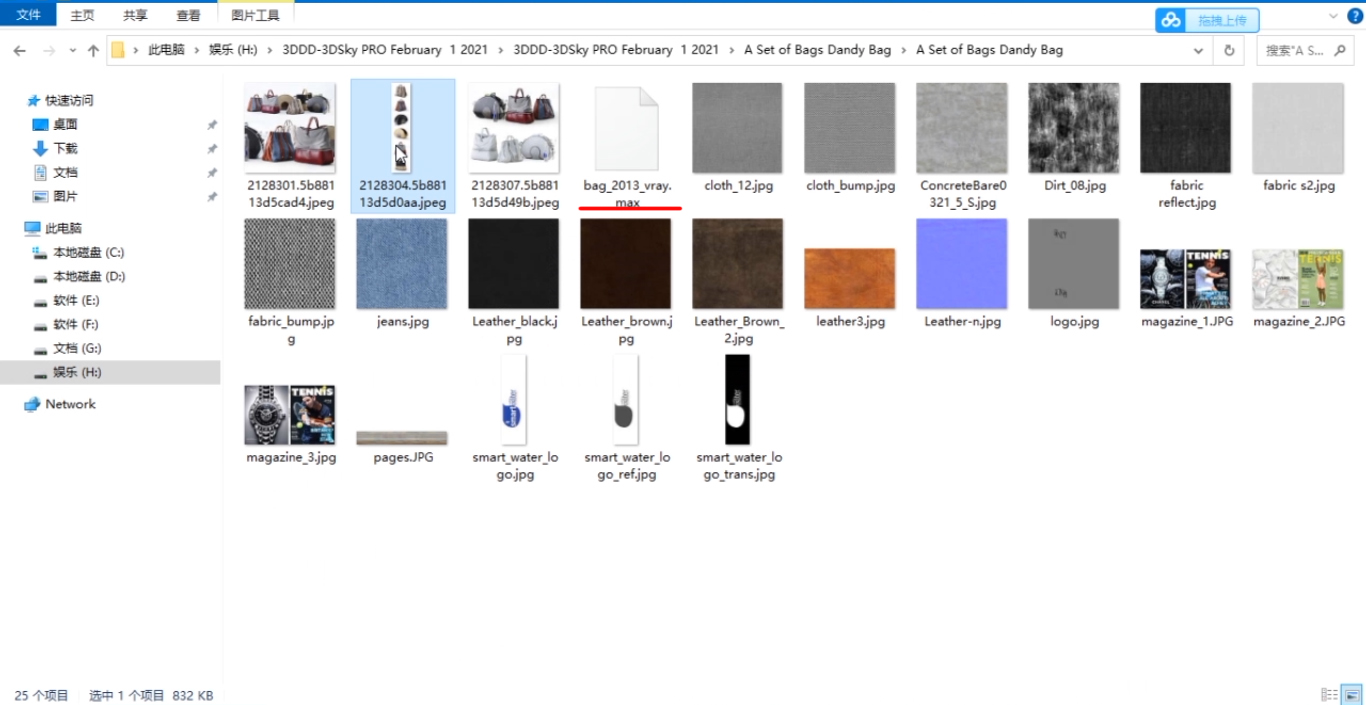Select logo.jpg file
This screenshot has width=1366, height=705.
(x=1074, y=264)
